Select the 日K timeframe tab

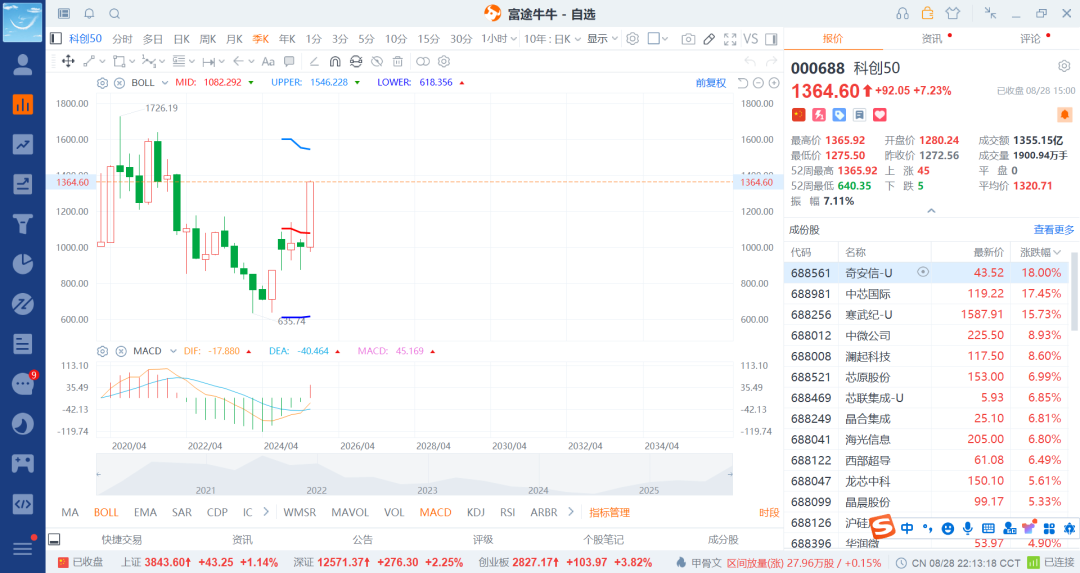tap(181, 39)
